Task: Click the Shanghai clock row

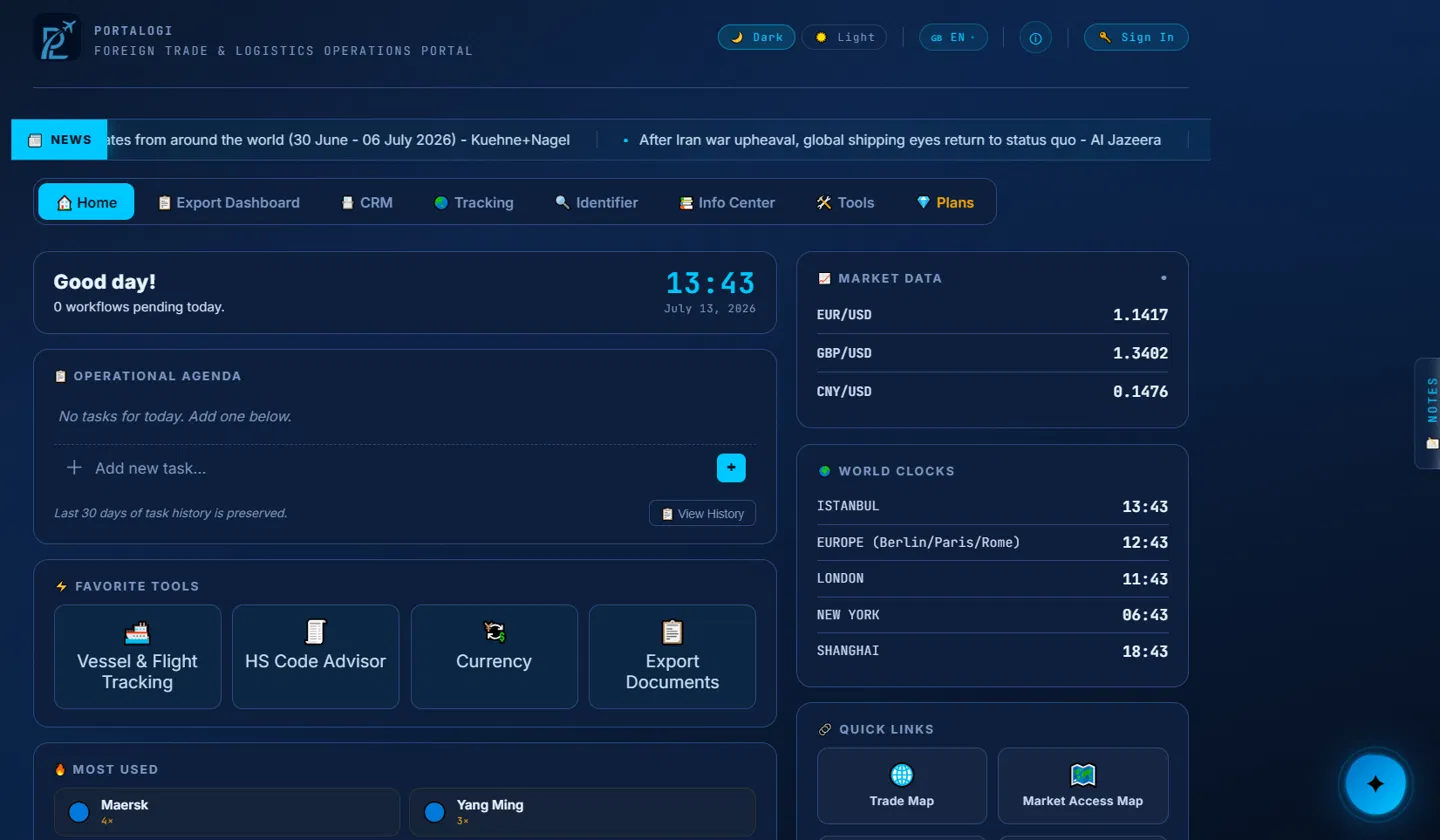Action: coord(992,651)
